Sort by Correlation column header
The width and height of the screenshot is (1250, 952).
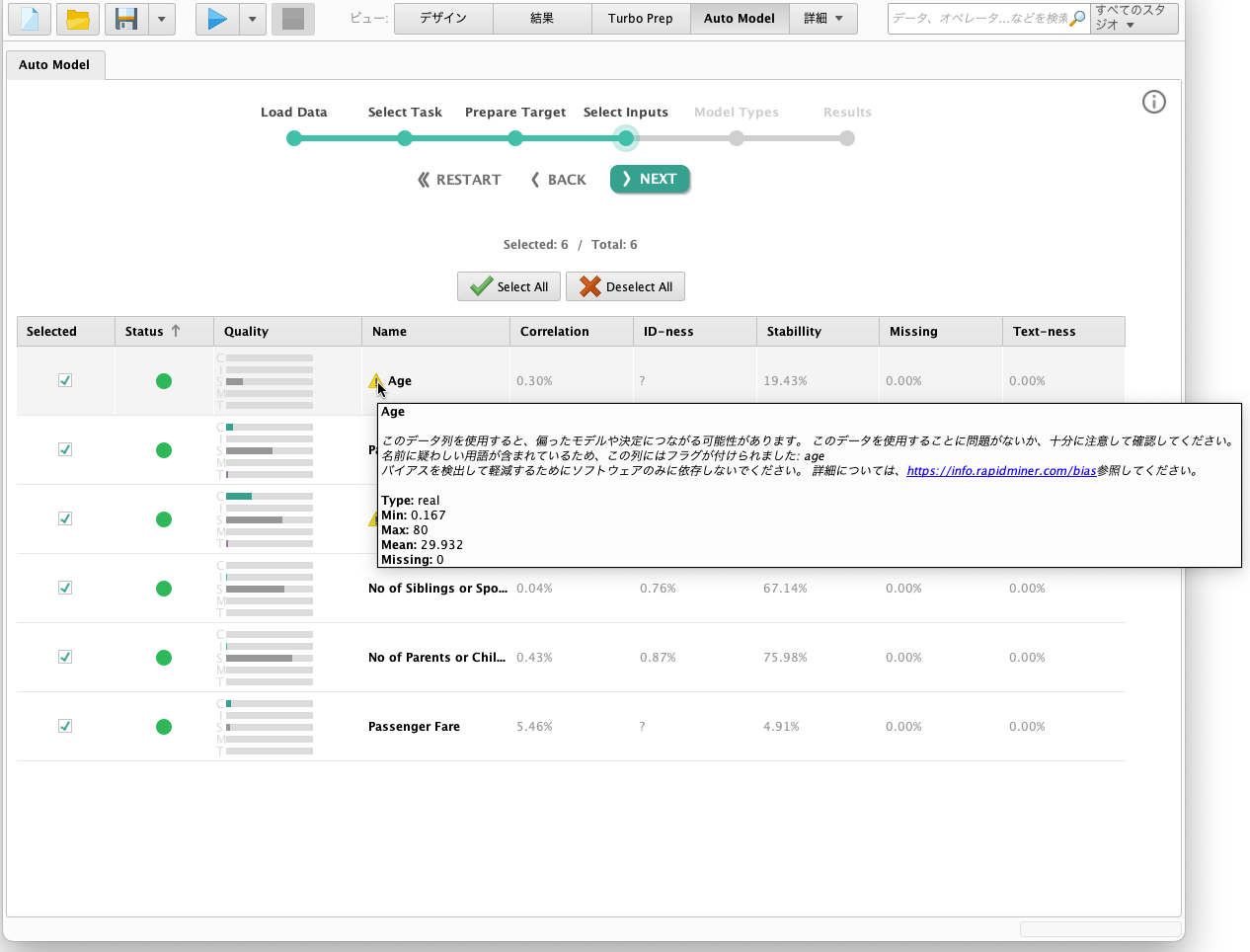(x=572, y=332)
